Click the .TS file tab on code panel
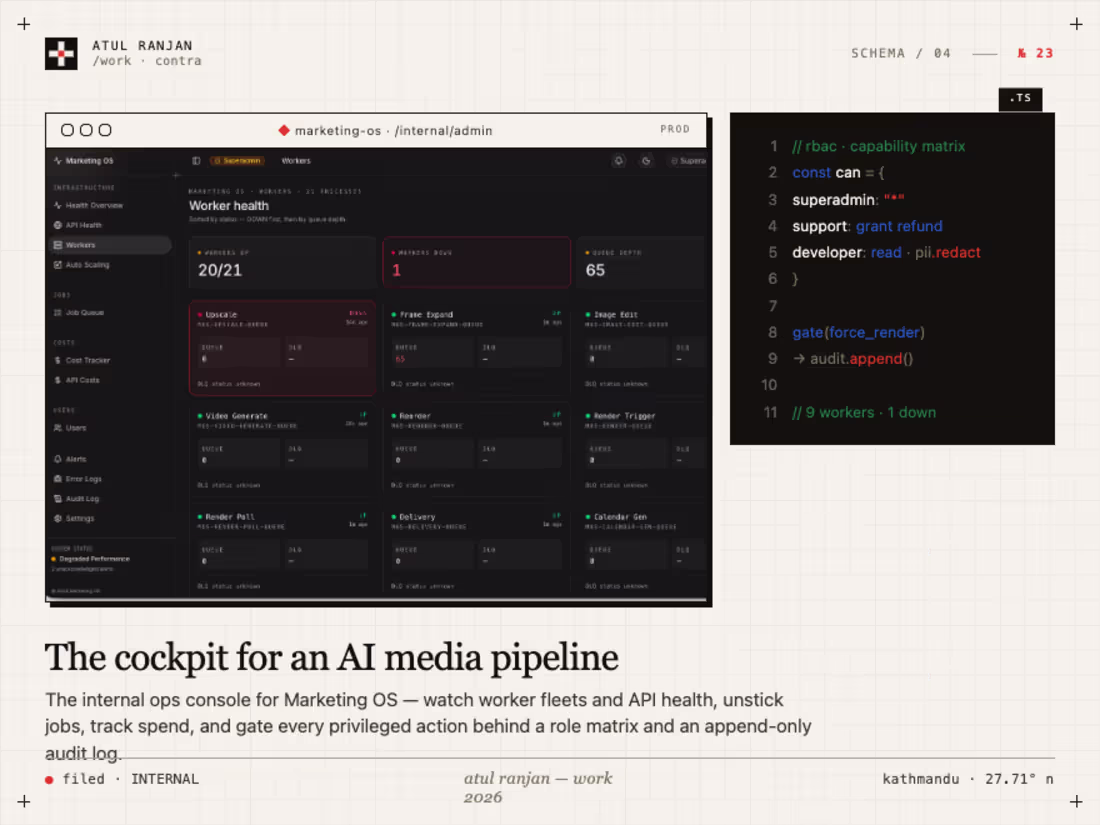 [1020, 99]
